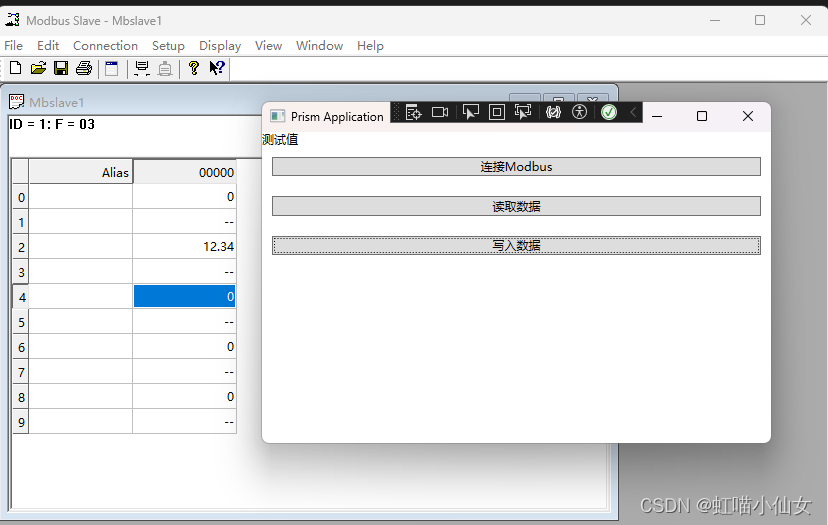Click the yellow question mark About icon
The image size is (828, 525).
(x=194, y=68)
